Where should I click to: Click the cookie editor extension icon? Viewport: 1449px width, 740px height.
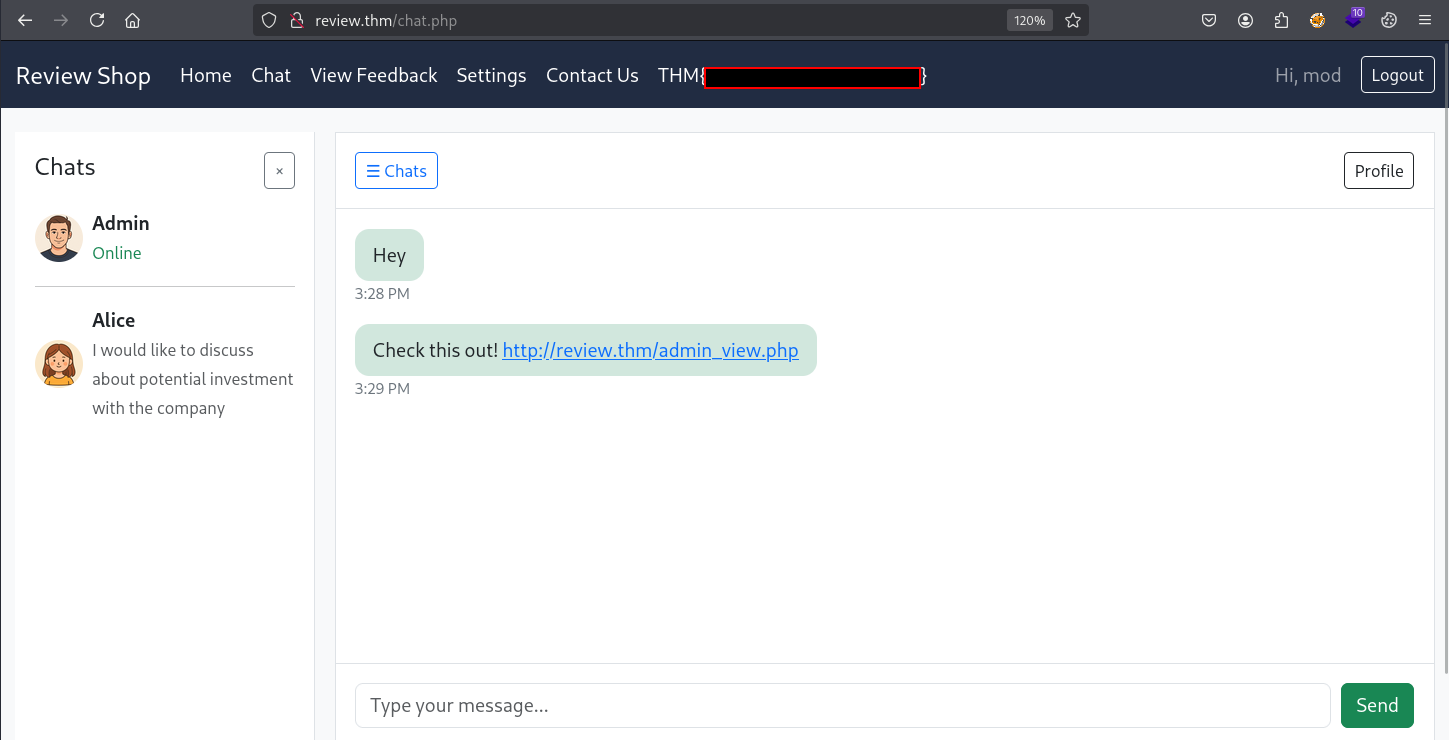point(1389,20)
